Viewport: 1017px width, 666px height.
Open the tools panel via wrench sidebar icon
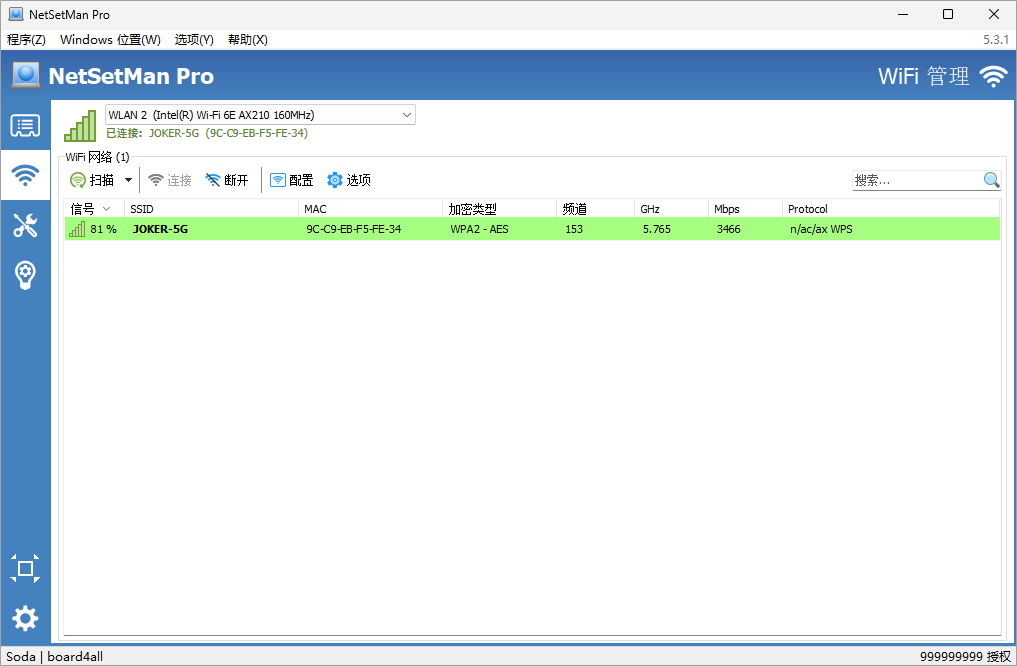coord(25,225)
